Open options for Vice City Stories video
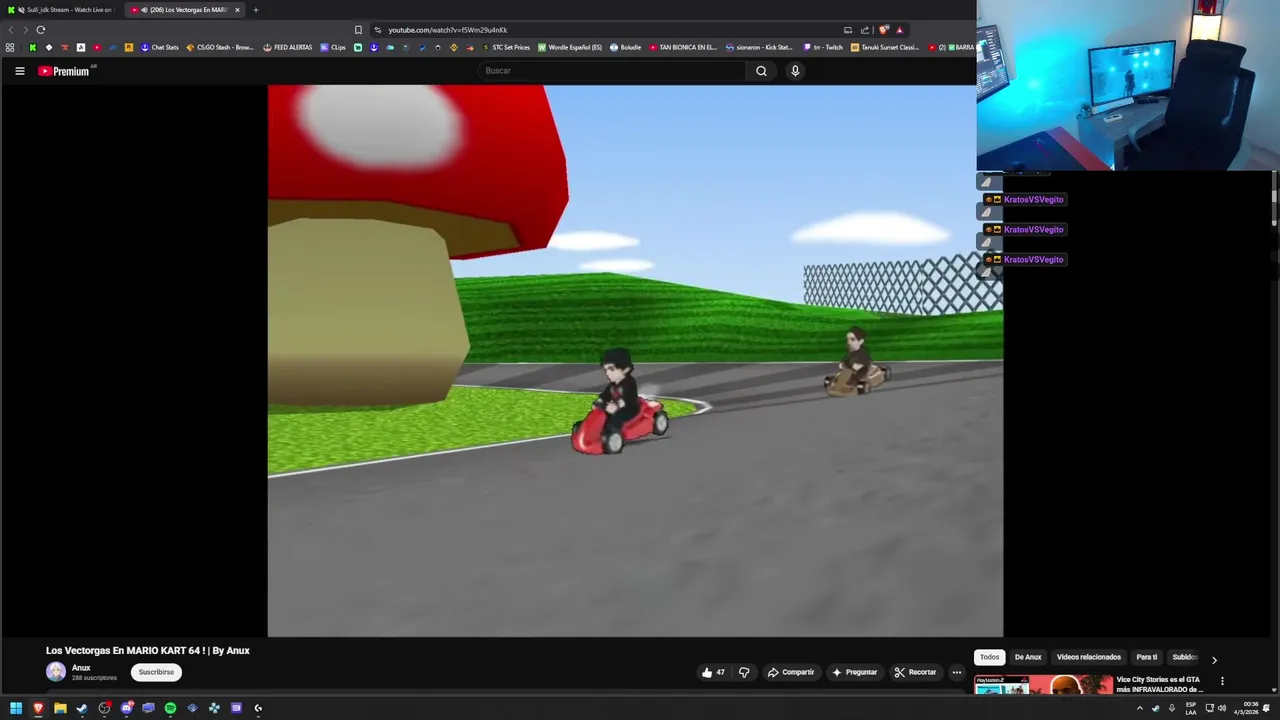This screenshot has height=720, width=1280. point(1222,681)
